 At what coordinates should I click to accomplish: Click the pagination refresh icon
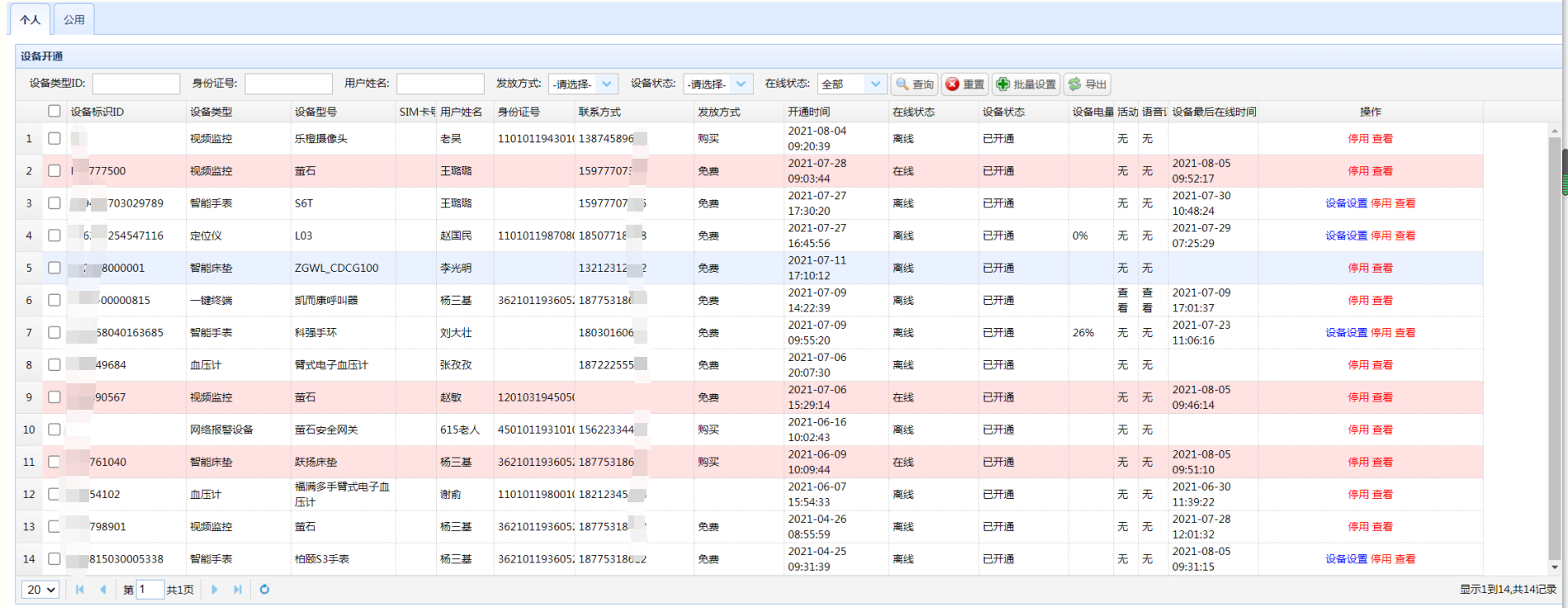pyautogui.click(x=264, y=590)
